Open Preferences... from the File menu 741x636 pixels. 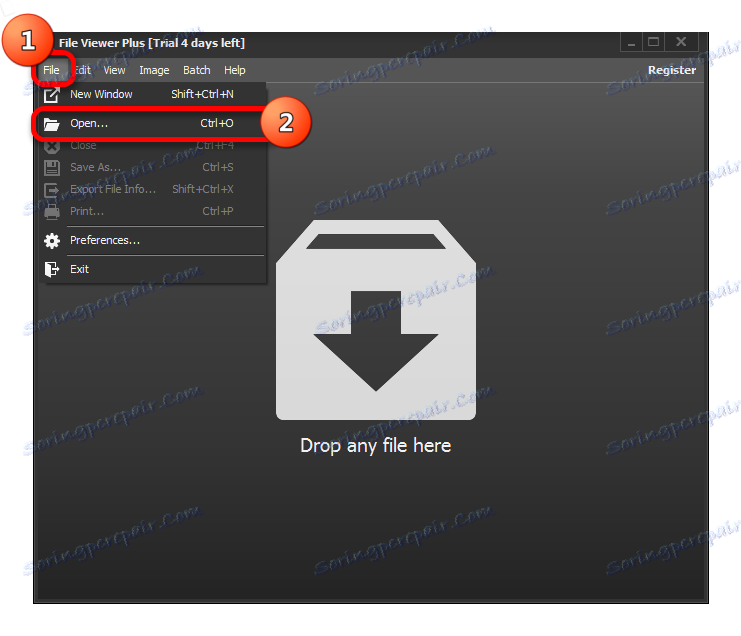[x=153, y=241]
